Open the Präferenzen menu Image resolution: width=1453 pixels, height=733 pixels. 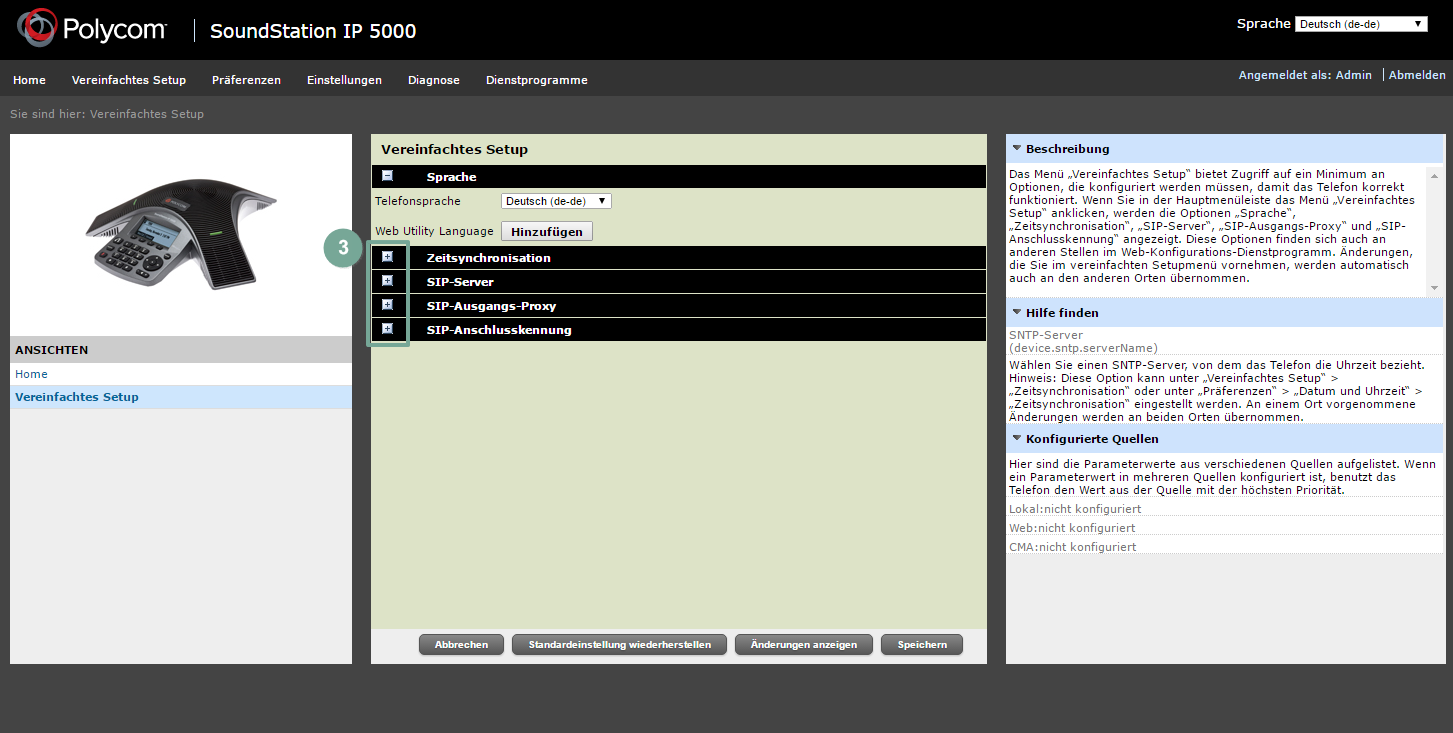click(246, 80)
